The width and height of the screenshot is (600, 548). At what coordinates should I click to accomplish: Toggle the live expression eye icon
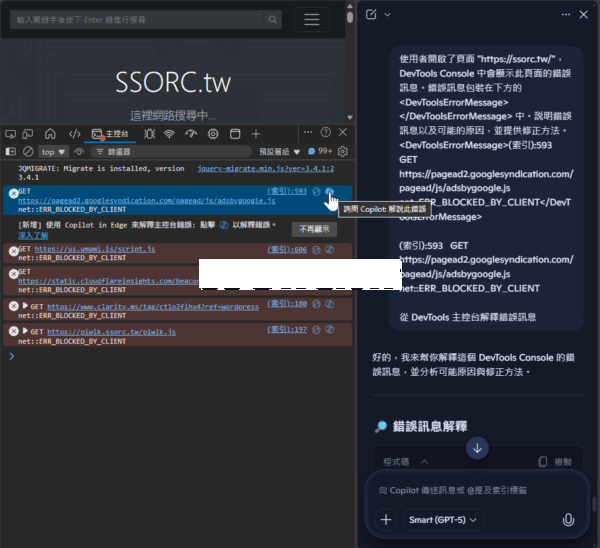(x=79, y=152)
